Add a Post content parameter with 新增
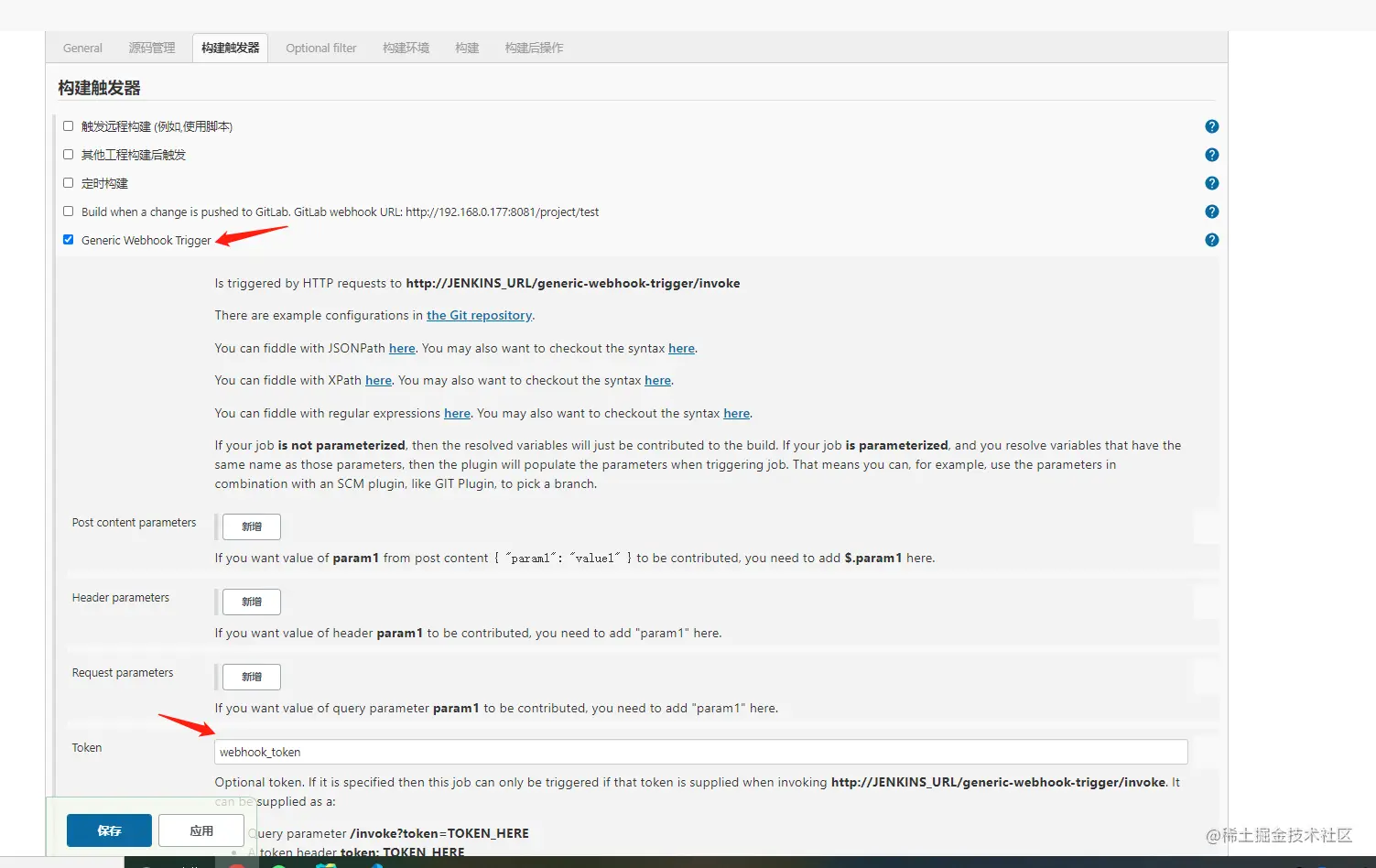The image size is (1376, 868). pyautogui.click(x=252, y=526)
